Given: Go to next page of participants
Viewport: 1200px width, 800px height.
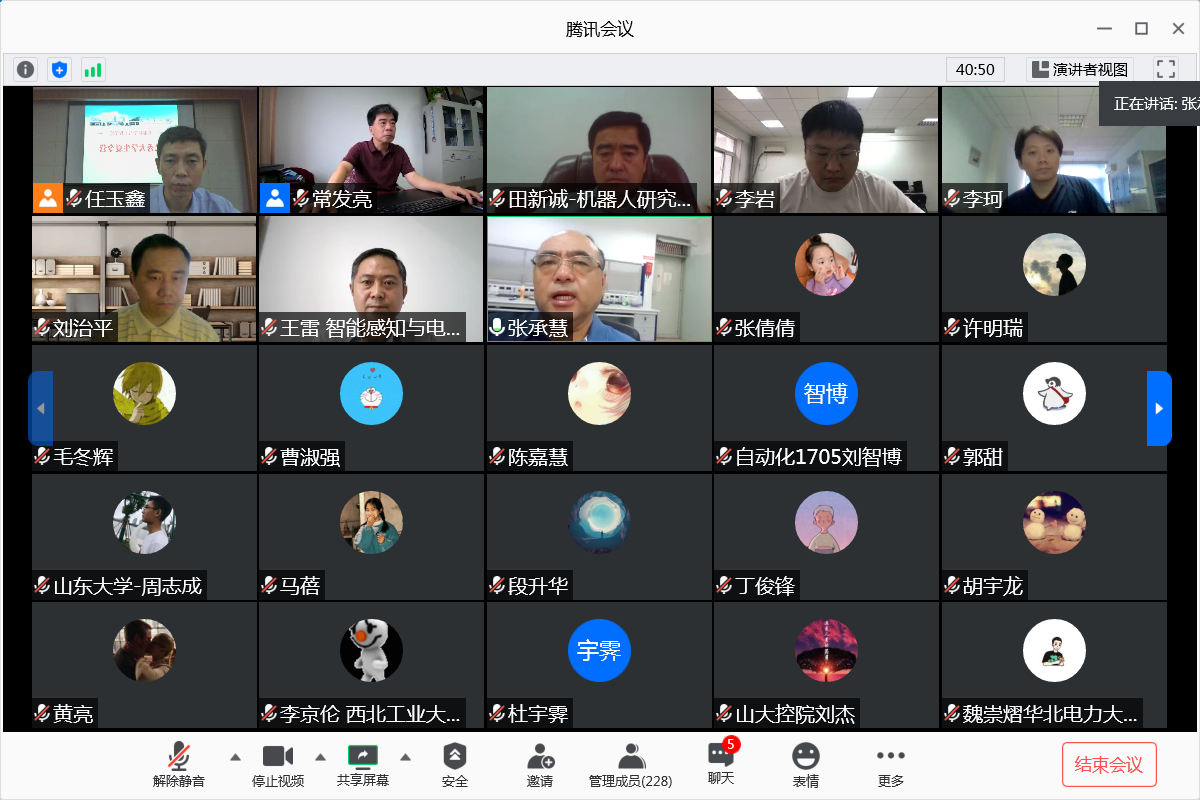Looking at the screenshot, I should tap(1158, 408).
